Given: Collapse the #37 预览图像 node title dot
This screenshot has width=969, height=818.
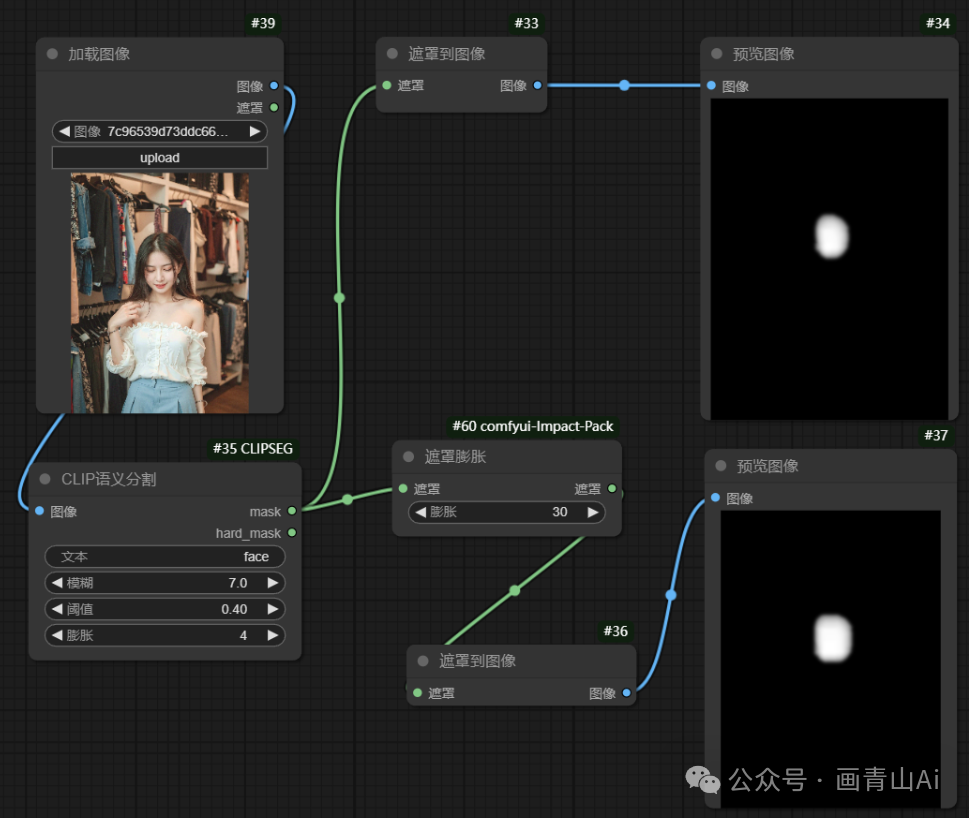Looking at the screenshot, I should (x=721, y=466).
